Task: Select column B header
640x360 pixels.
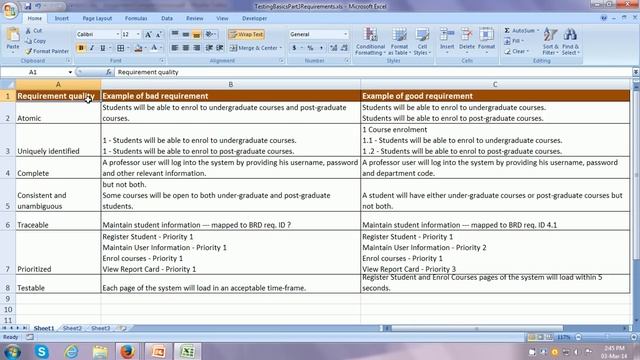Action: pyautogui.click(x=231, y=84)
